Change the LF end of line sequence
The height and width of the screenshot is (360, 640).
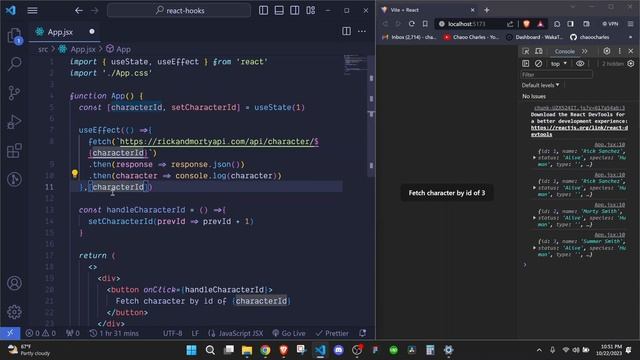(195, 333)
